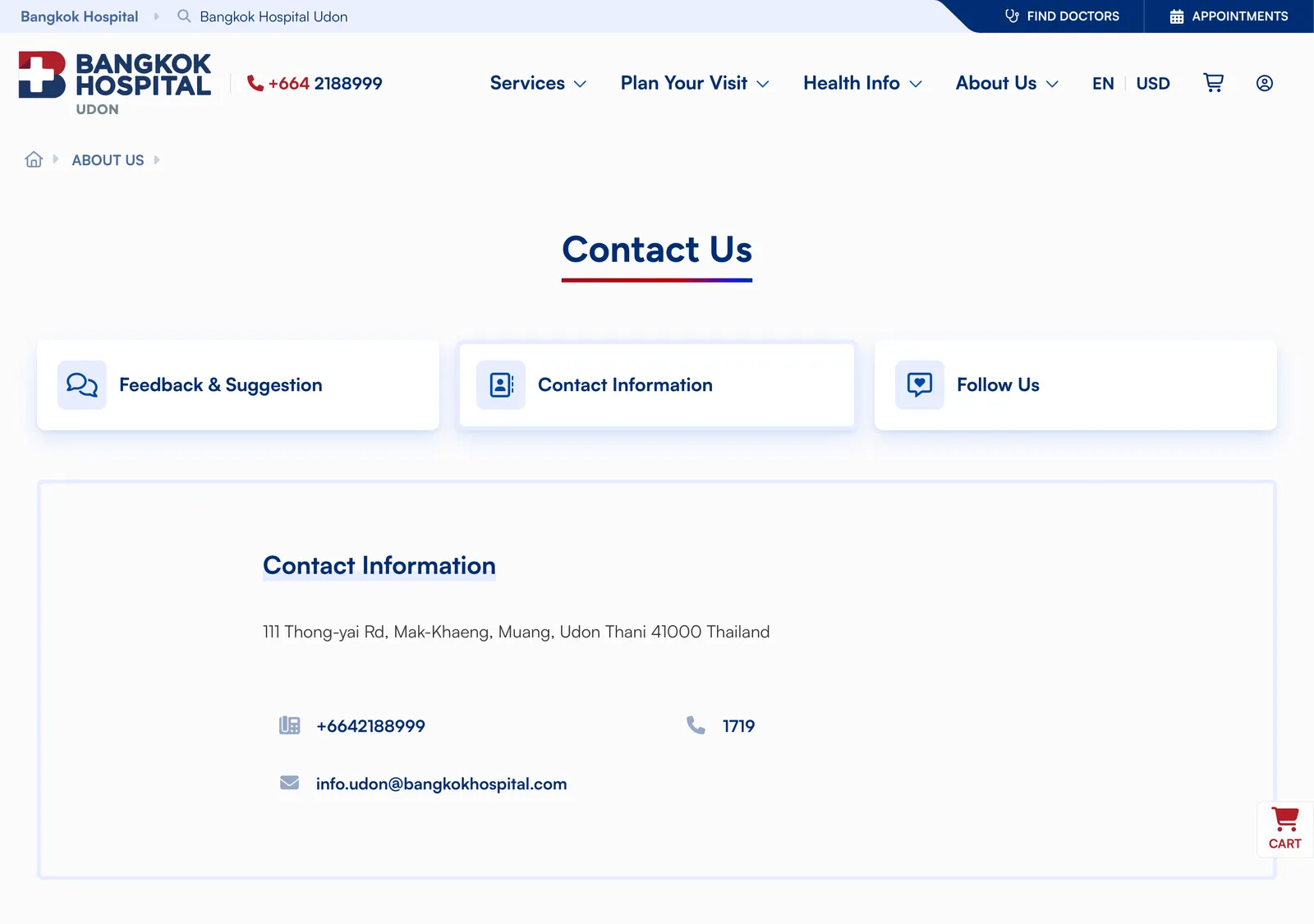Click the Contact Us page heading

[x=657, y=249]
